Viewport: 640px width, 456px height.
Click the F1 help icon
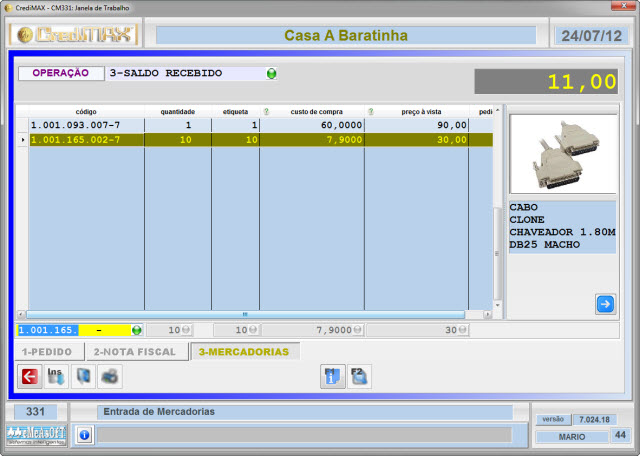[332, 376]
